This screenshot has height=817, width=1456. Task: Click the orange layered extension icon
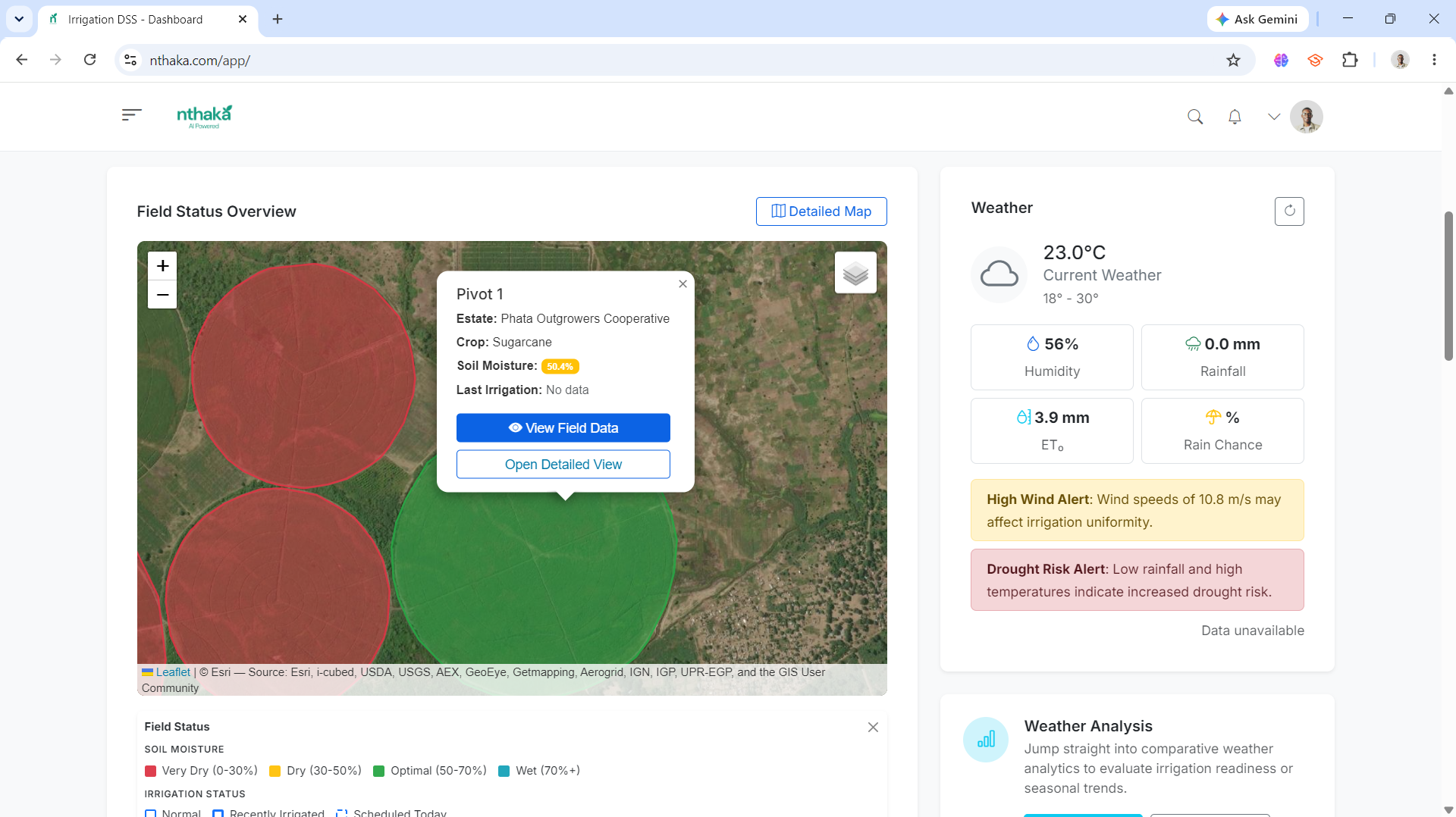point(1315,60)
